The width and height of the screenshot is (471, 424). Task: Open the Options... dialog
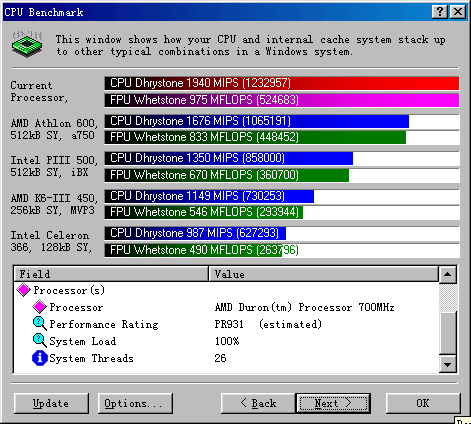coord(135,403)
